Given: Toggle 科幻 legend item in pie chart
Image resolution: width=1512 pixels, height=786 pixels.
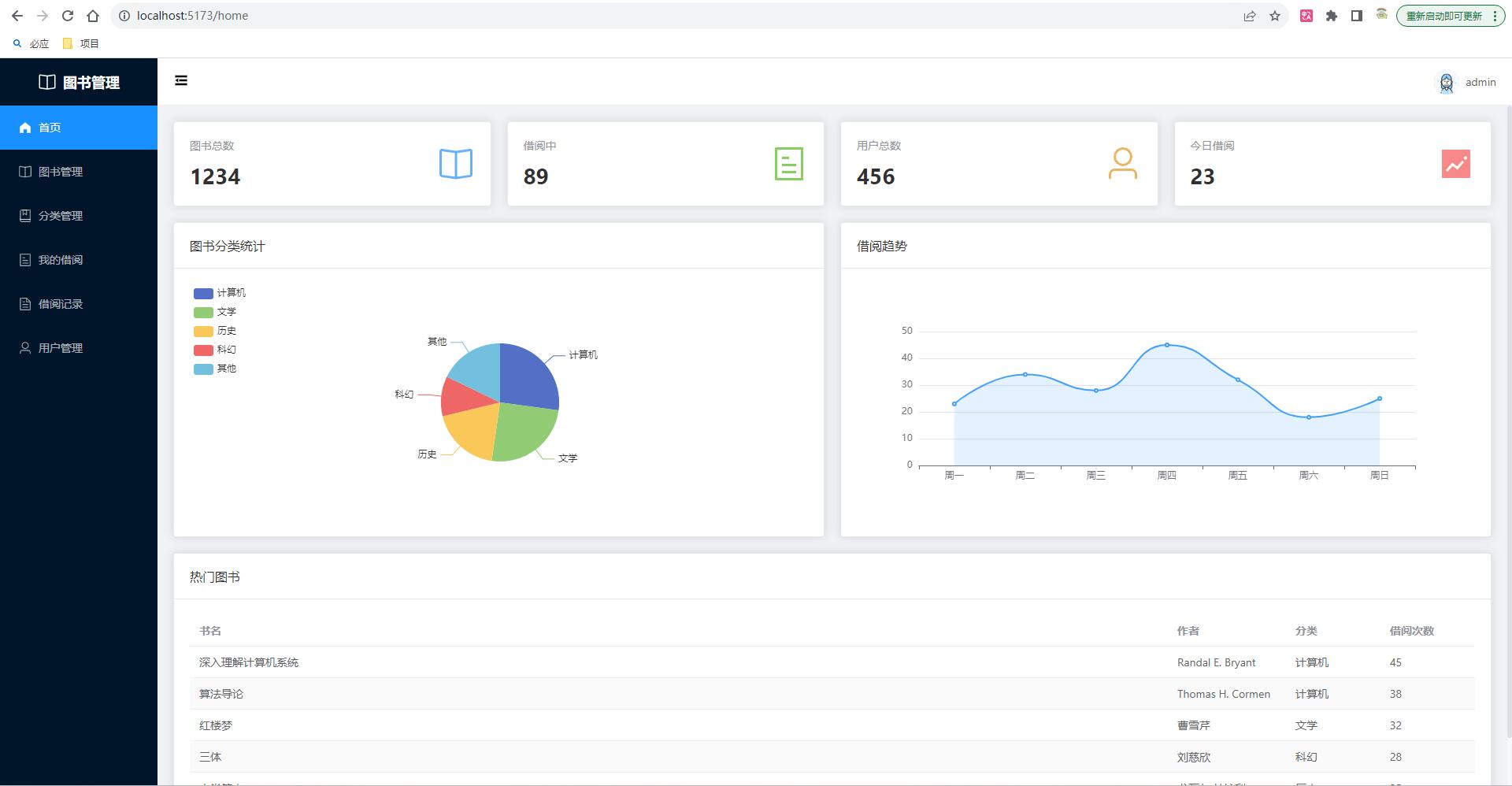Looking at the screenshot, I should [x=215, y=350].
